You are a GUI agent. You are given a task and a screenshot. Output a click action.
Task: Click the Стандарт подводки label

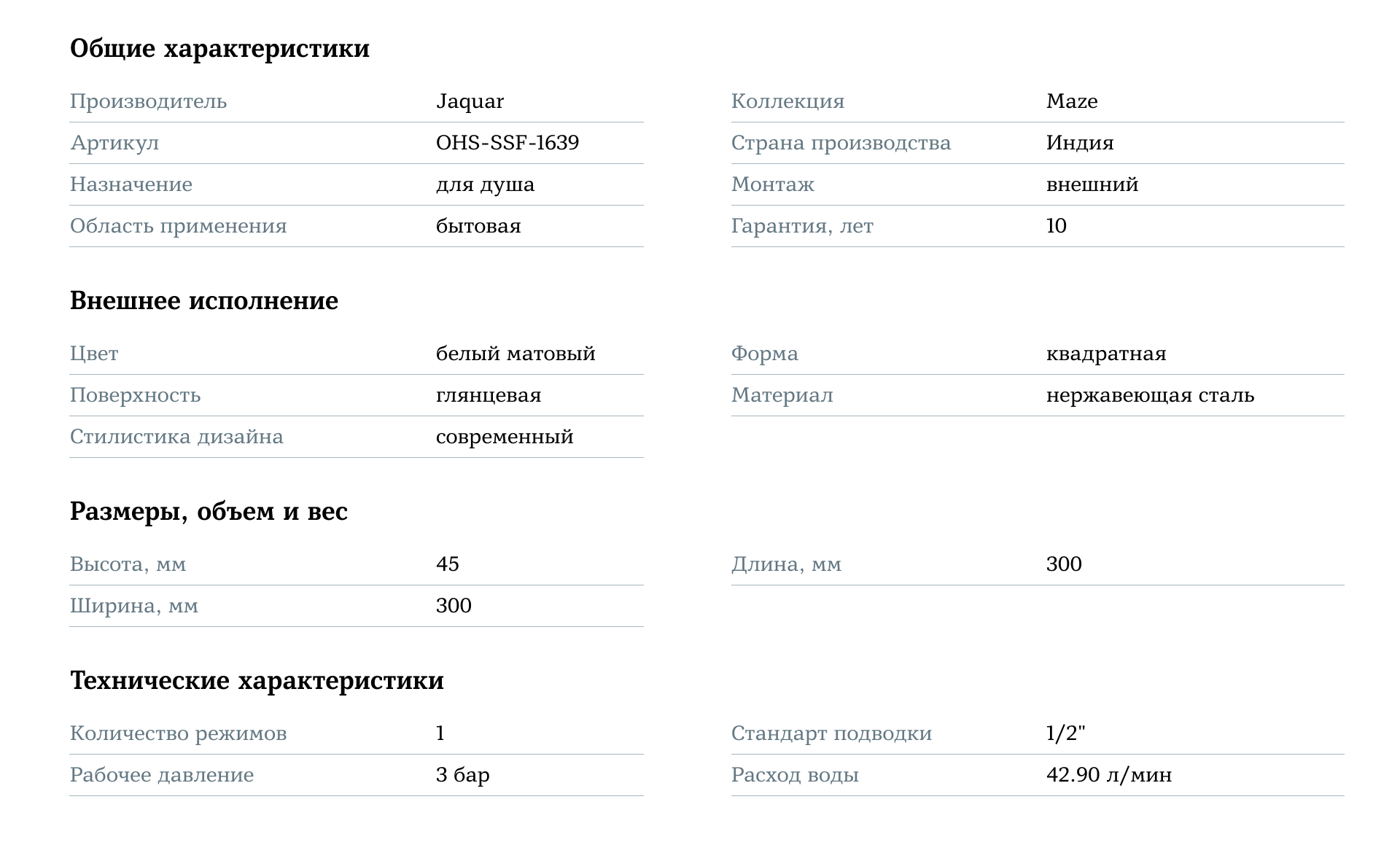tap(831, 733)
